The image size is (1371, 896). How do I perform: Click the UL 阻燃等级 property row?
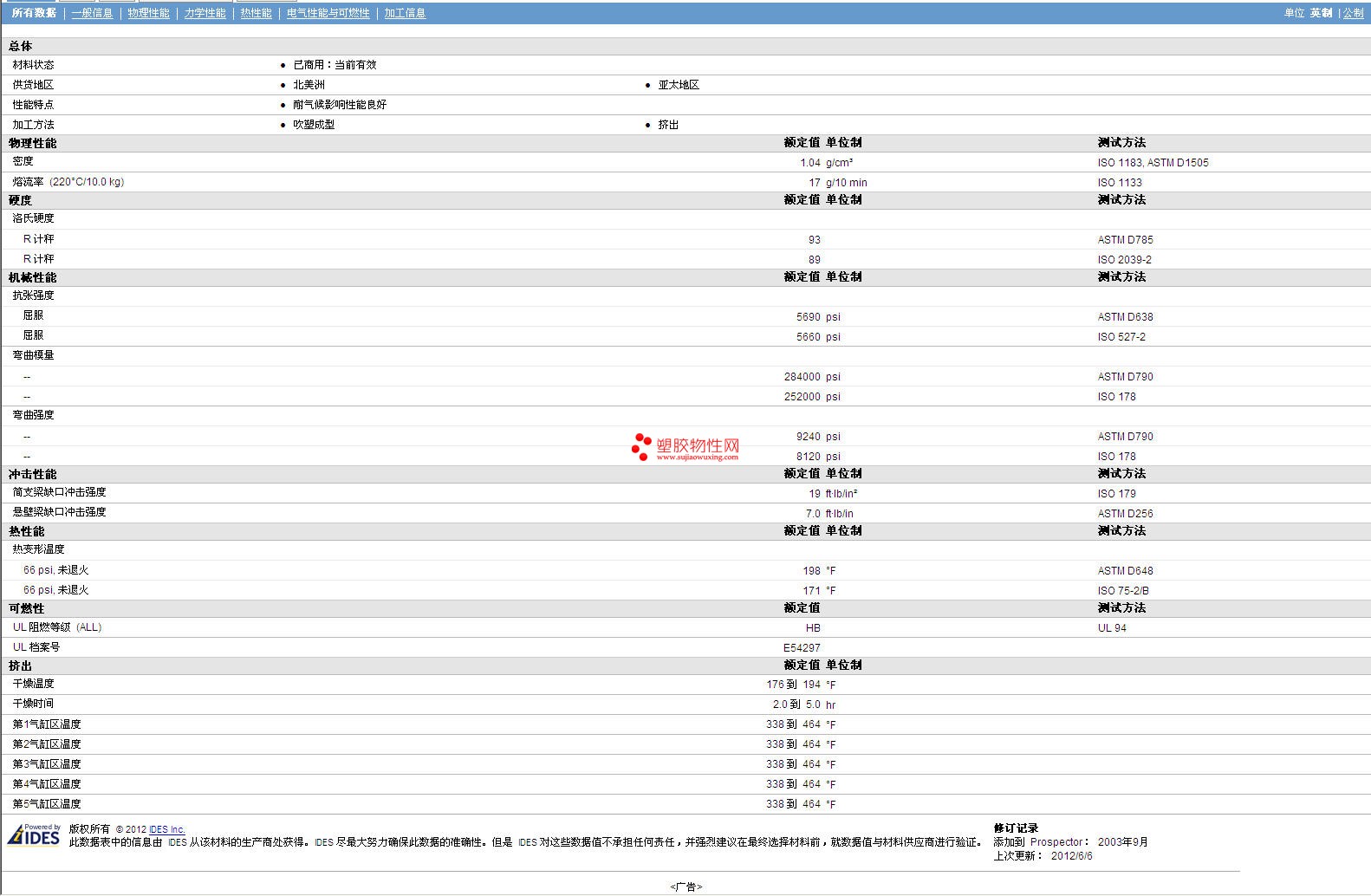click(685, 627)
